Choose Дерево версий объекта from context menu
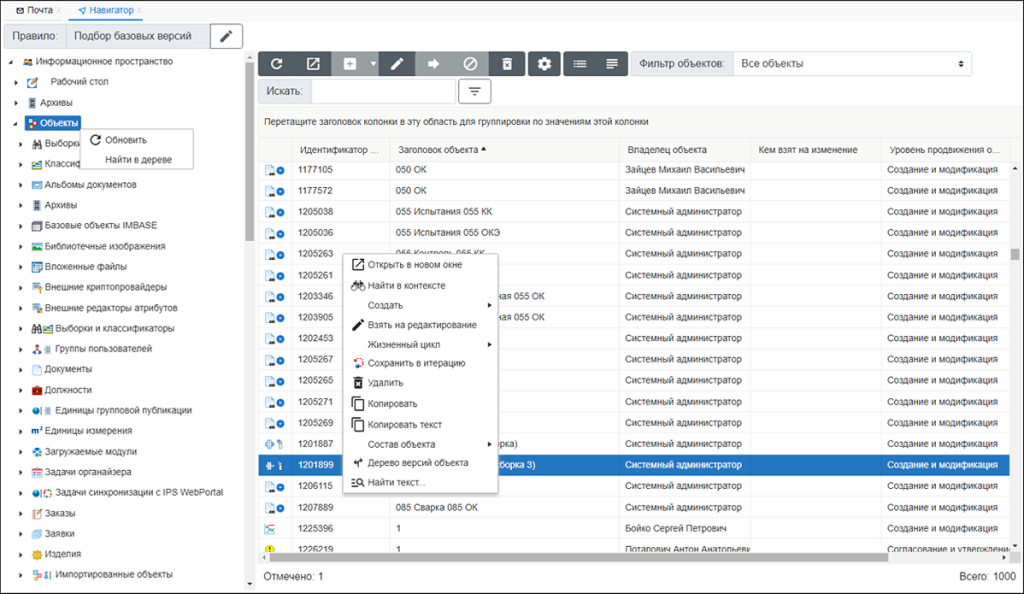Viewport: 1024px width, 594px height. pyautogui.click(x=417, y=464)
